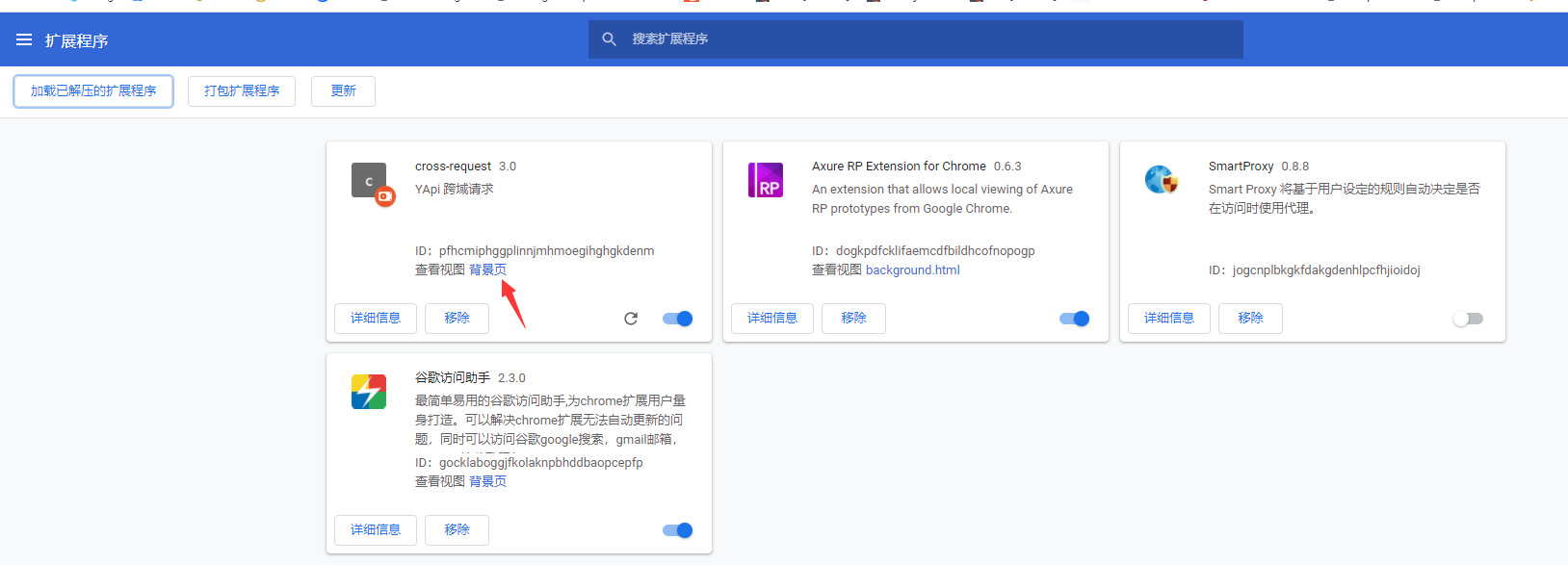Reload the cross-request extension

631,319
